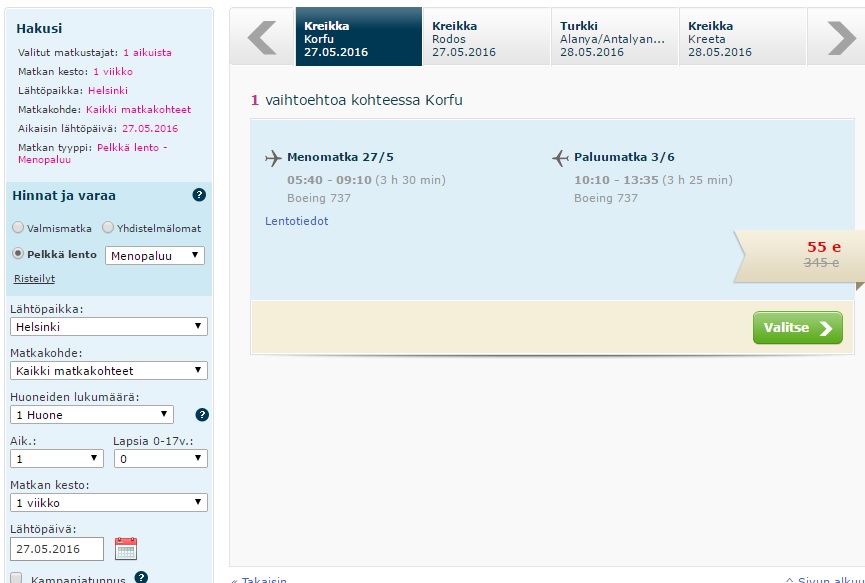Click the Paluumatka 3/6 heading
This screenshot has height=583, width=865.
(624, 157)
